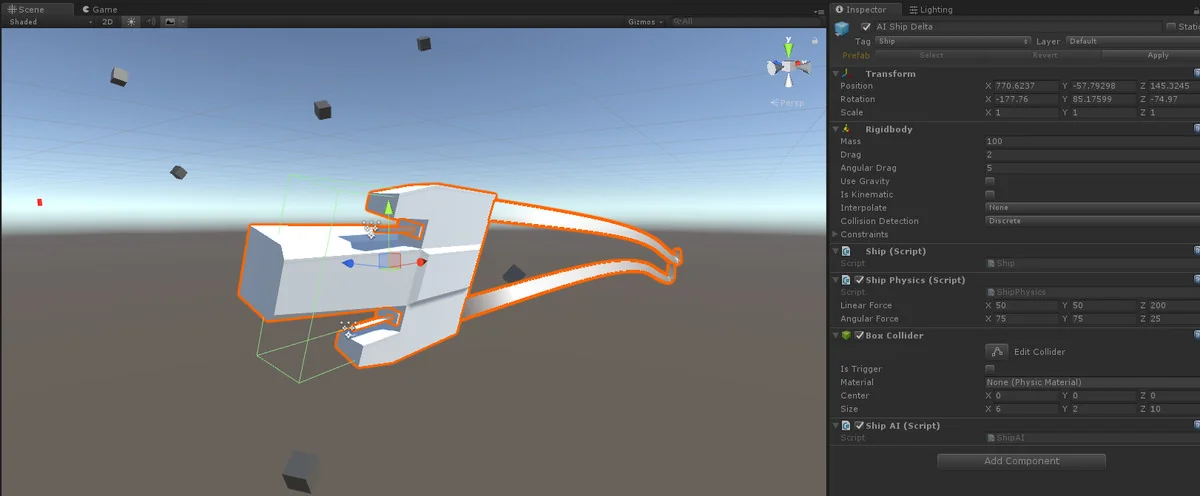Click the AI Ship Delta object cube icon
1200x496 pixels.
point(843,27)
